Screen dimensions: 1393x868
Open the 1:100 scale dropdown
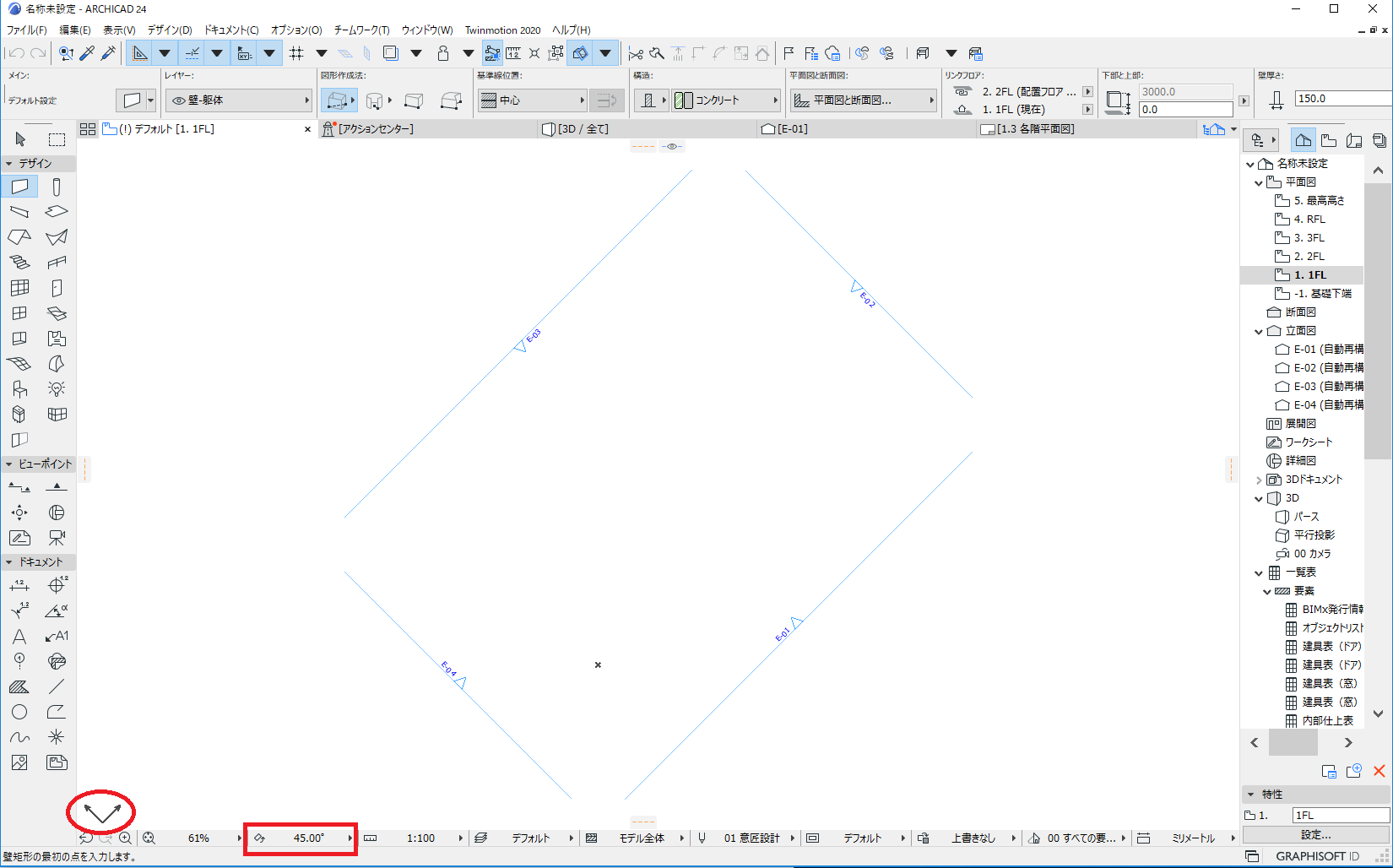point(421,838)
